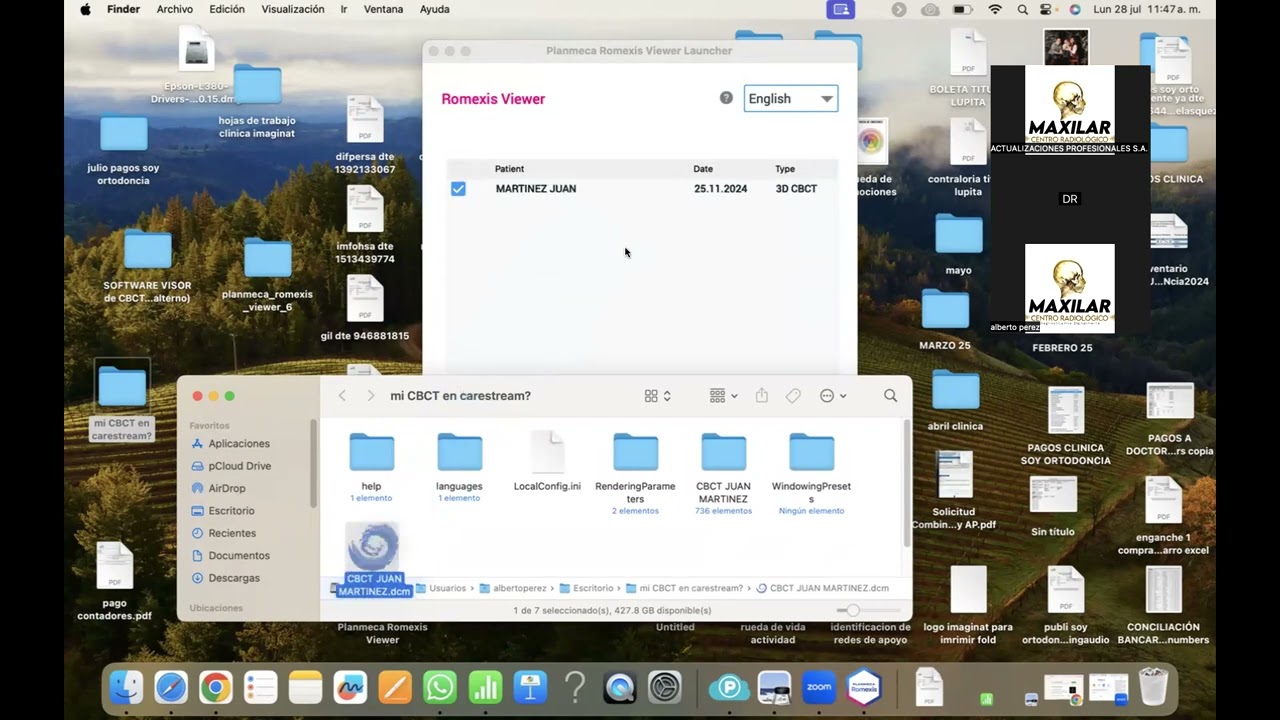Image resolution: width=1280 pixels, height=720 pixels.
Task: Click the Spotlight search icon in menu bar
Action: click(1022, 9)
